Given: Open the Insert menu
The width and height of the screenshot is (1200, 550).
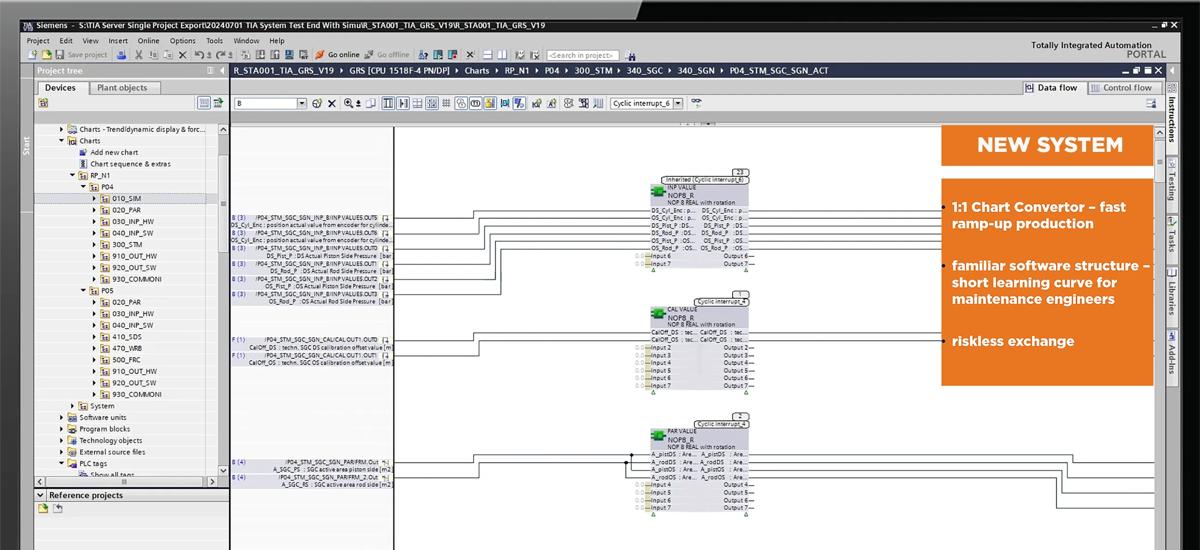Looking at the screenshot, I should point(118,41).
